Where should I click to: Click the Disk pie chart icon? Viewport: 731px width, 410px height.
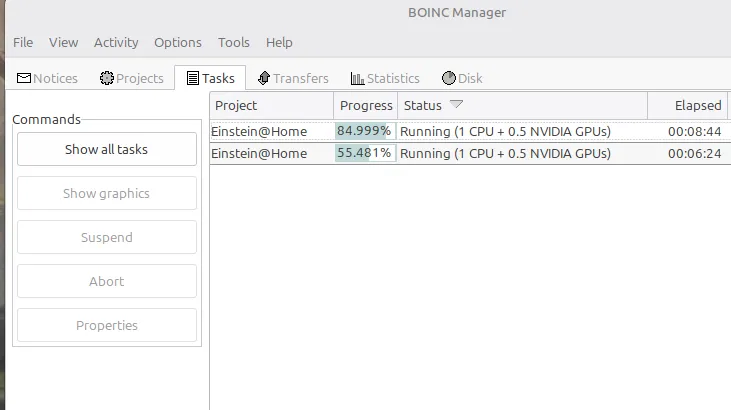tap(448, 78)
